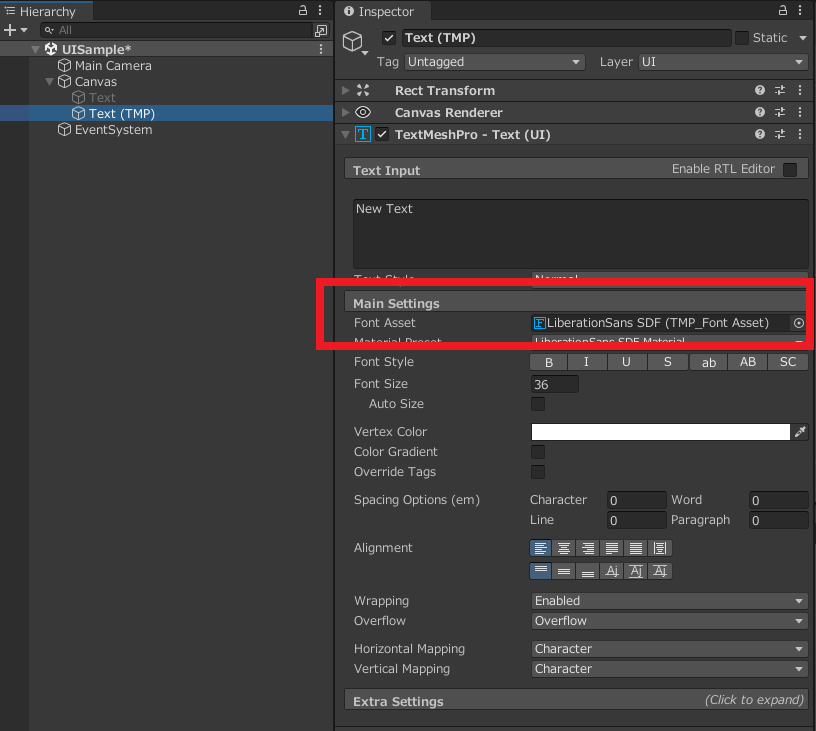Viewport: 816px width, 731px height.
Task: Expand the Canvas Renderer component
Action: click(345, 112)
